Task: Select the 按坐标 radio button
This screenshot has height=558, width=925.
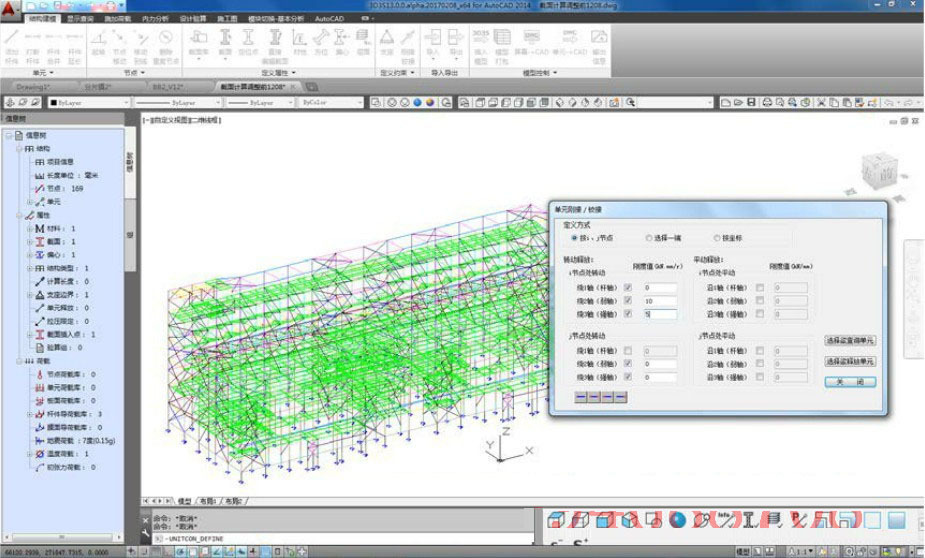Action: (x=716, y=238)
